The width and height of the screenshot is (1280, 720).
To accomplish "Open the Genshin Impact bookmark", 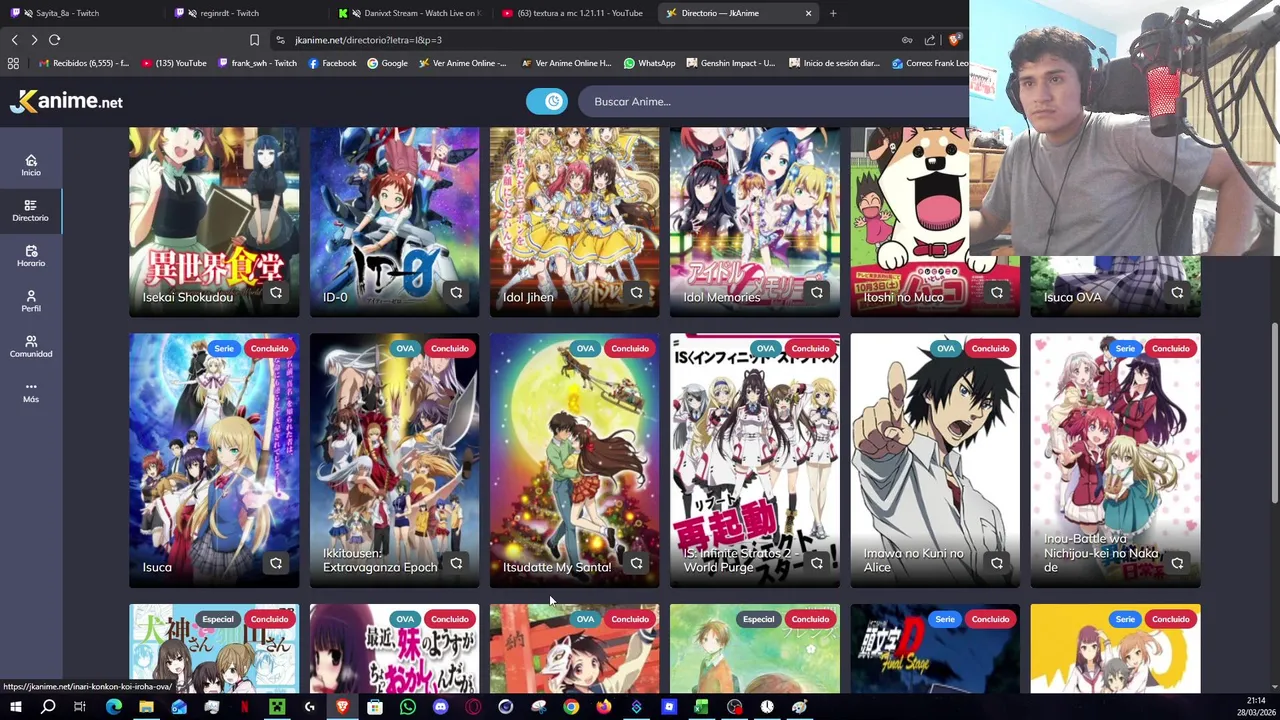I will coord(731,63).
